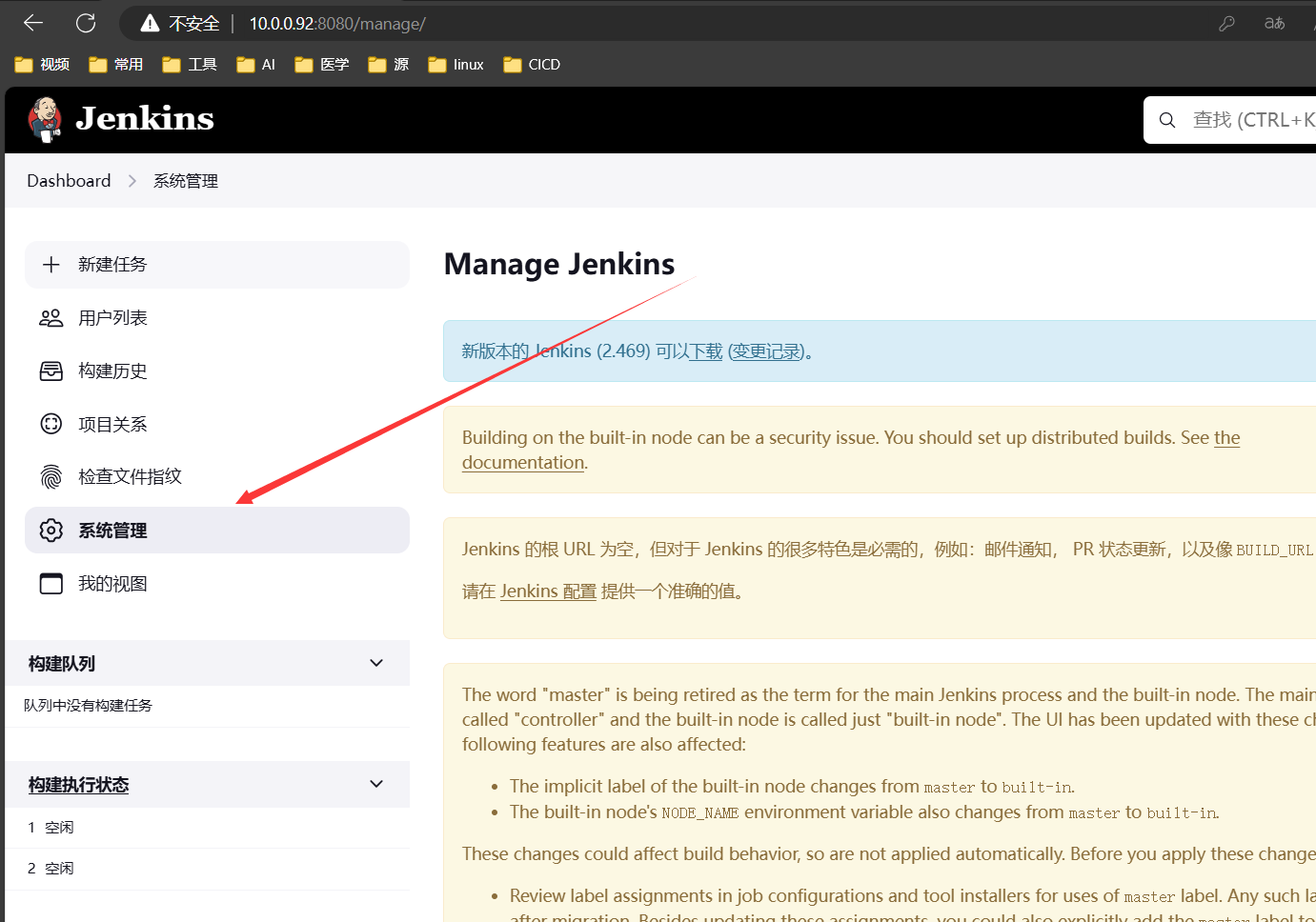Open the 构建执行状态 heading link

coord(78,785)
